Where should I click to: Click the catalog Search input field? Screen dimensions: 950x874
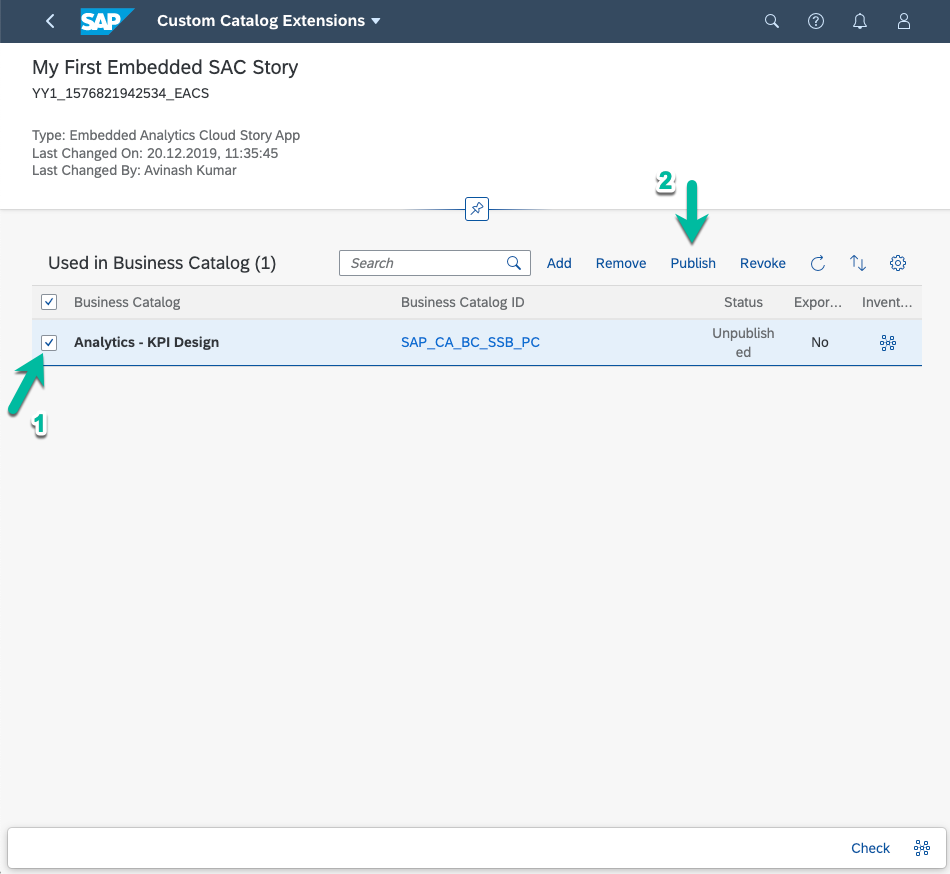pos(423,263)
